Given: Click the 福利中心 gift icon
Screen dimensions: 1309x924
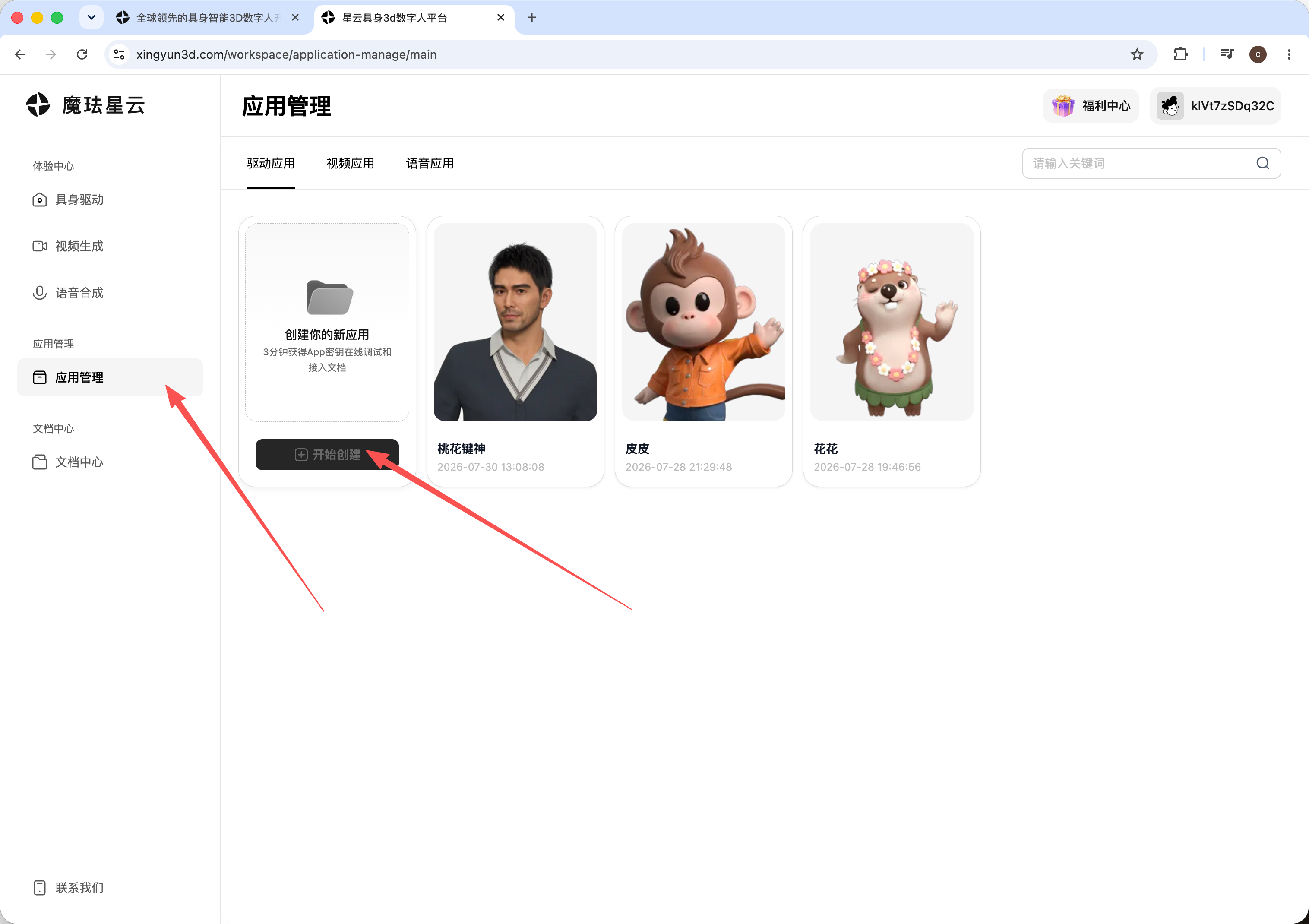Looking at the screenshot, I should [x=1063, y=106].
